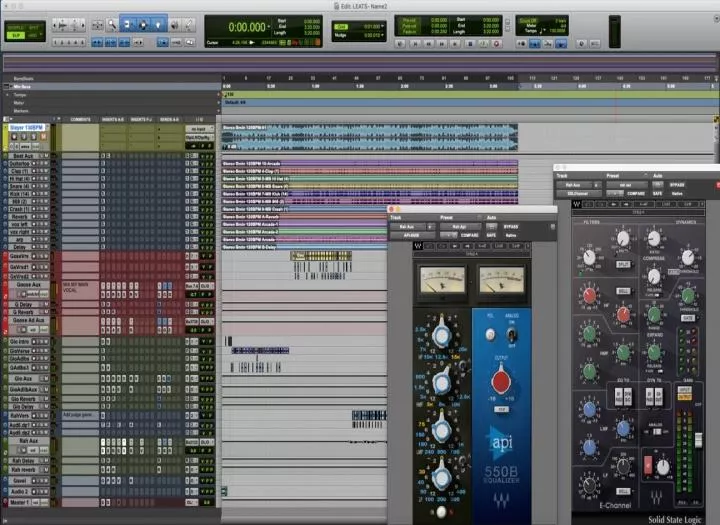Toggle first BELL button on SSL E-Channel
The height and width of the screenshot is (525, 720).
pos(623,291)
